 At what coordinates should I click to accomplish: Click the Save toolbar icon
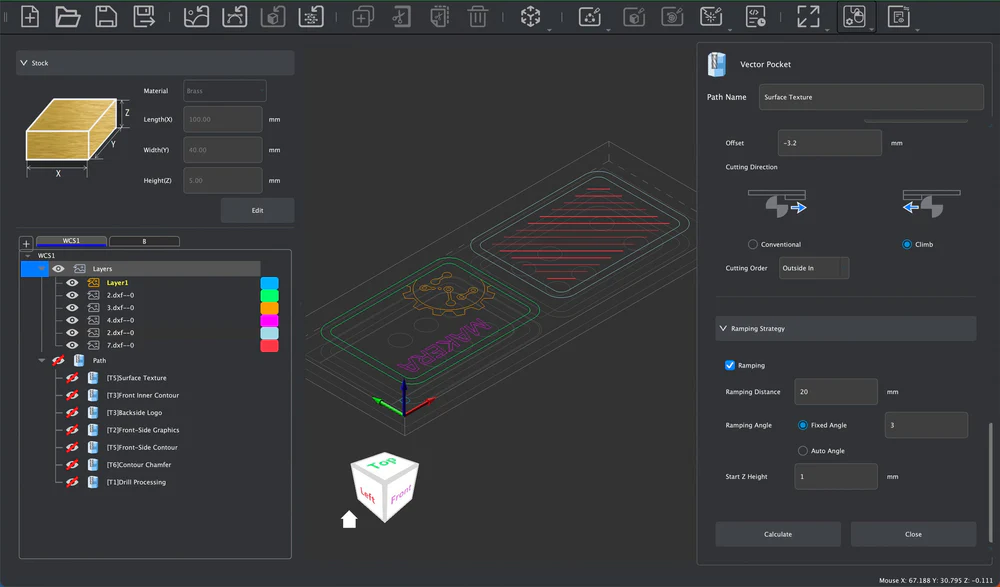pos(105,16)
